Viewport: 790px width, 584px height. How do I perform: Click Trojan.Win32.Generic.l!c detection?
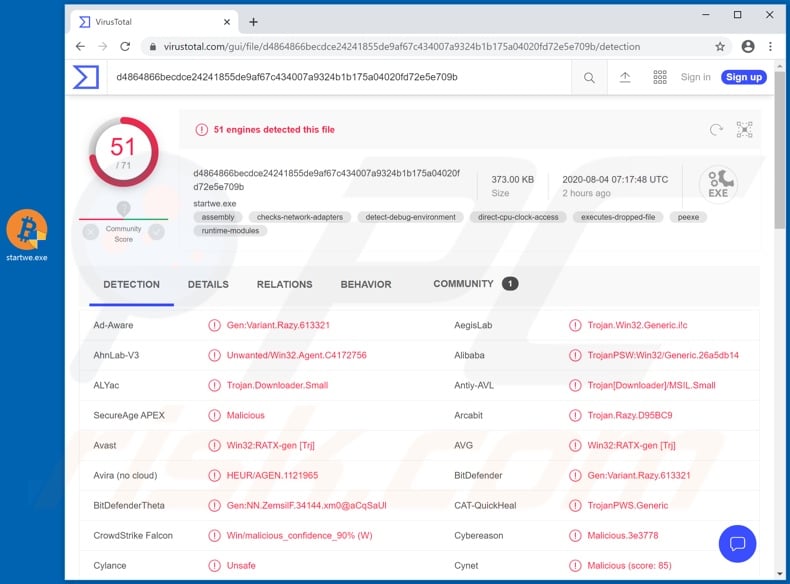point(637,325)
